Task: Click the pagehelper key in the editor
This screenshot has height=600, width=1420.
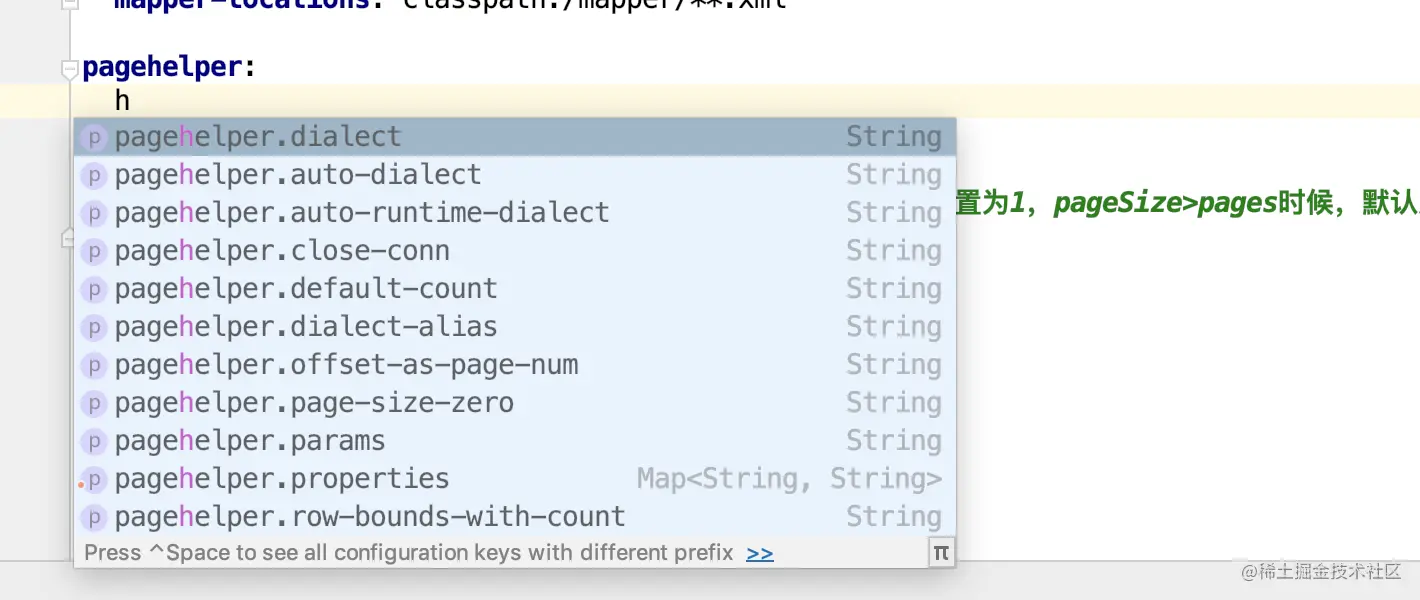Action: click(x=162, y=67)
